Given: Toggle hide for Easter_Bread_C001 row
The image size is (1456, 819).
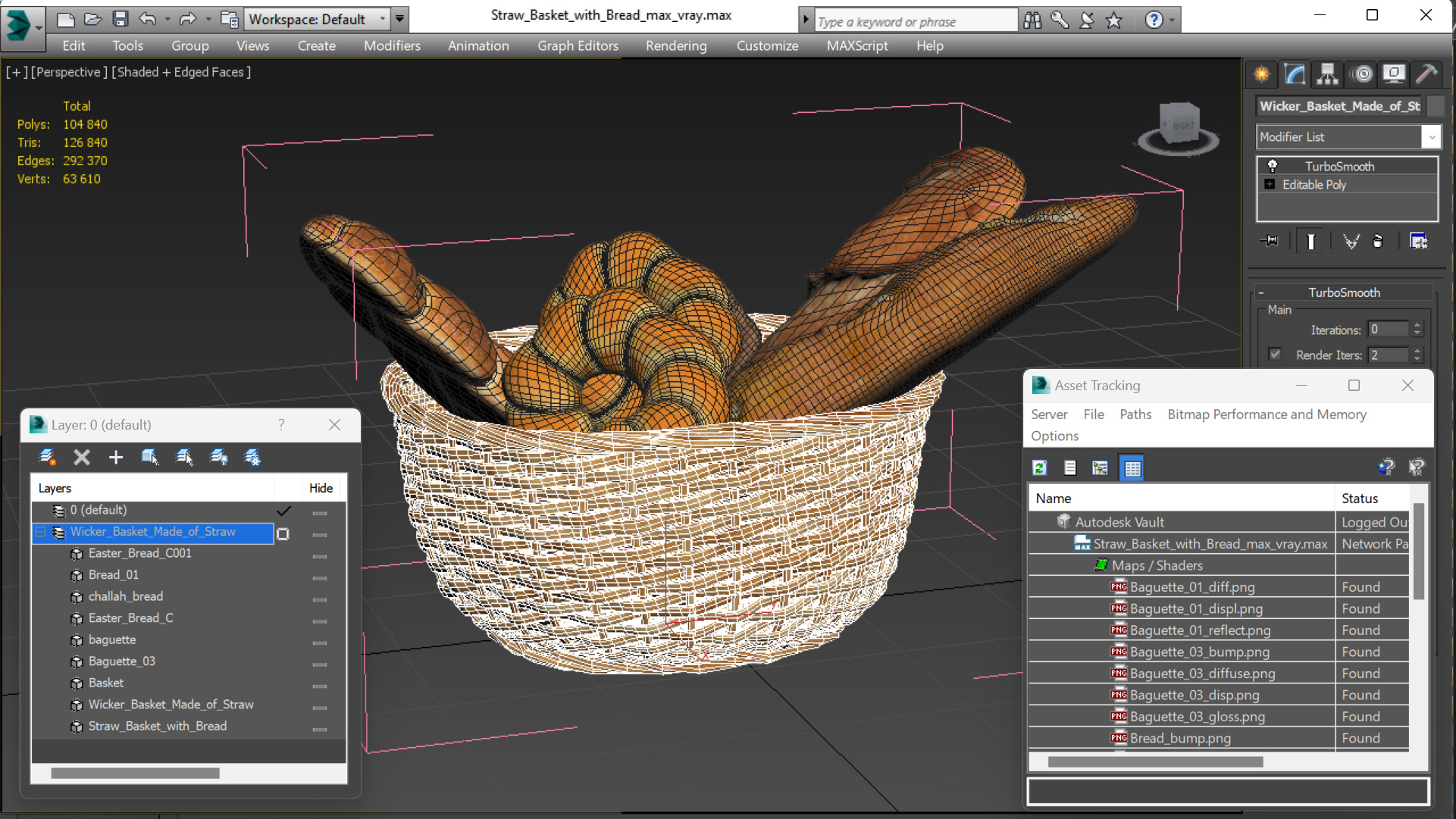Looking at the screenshot, I should coord(320,556).
